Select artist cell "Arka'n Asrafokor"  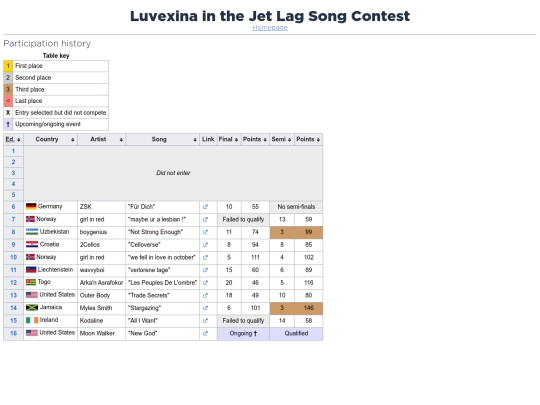(x=102, y=283)
